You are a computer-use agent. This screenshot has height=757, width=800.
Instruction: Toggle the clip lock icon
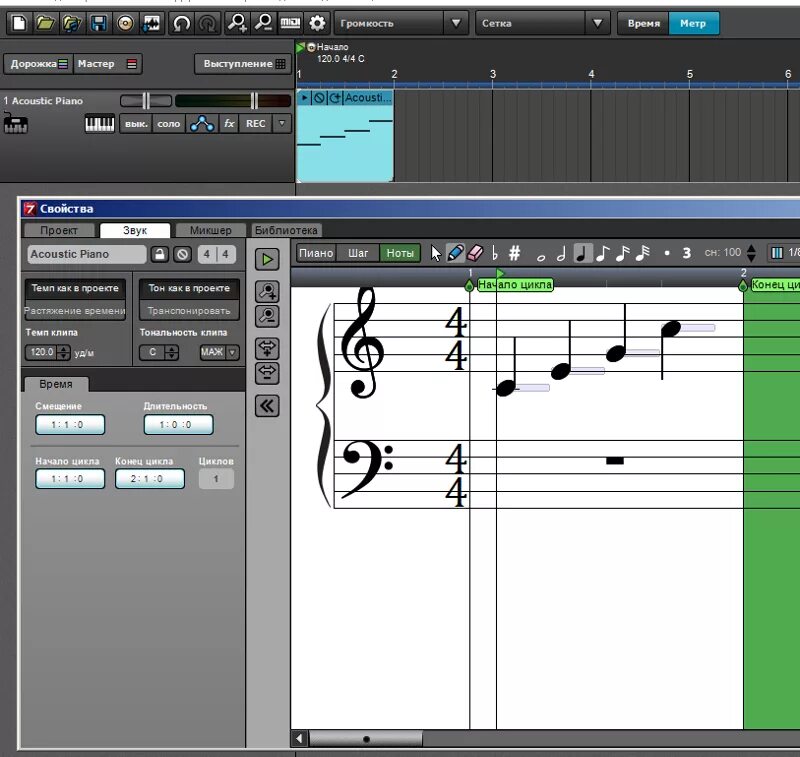[160, 254]
